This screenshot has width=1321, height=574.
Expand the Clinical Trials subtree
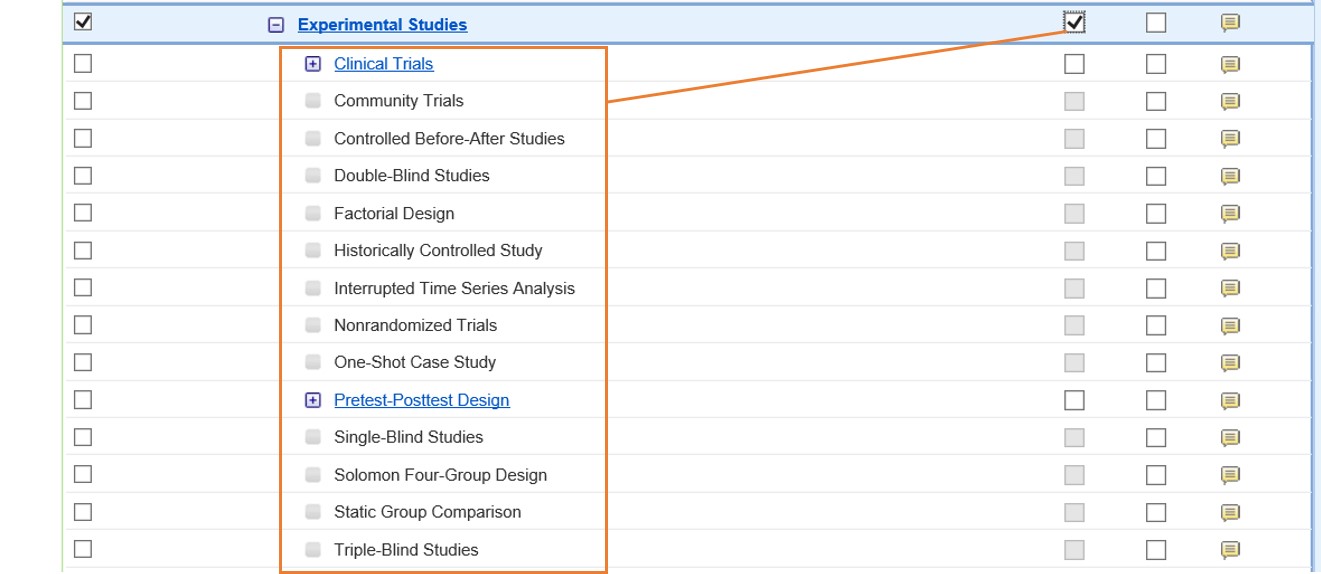pyautogui.click(x=313, y=64)
